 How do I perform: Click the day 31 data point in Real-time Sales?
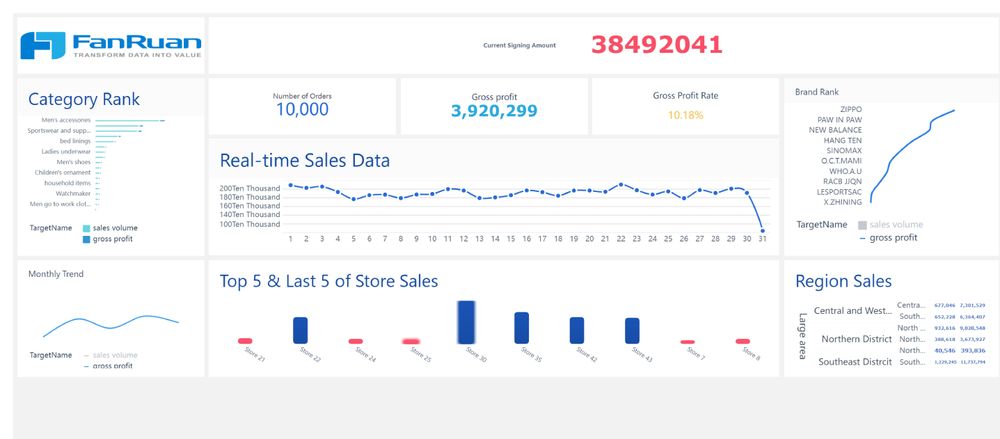[x=763, y=231]
